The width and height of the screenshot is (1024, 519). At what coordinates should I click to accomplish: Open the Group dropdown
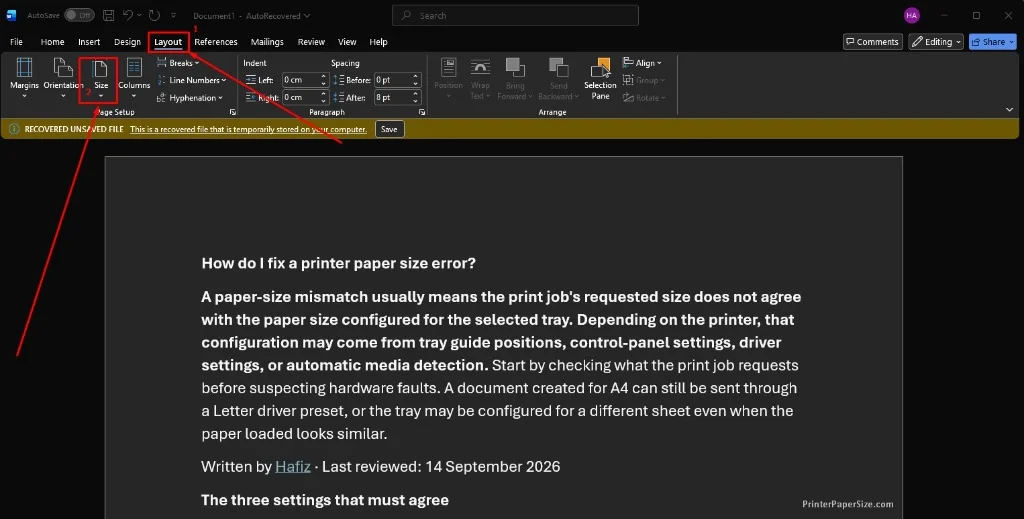[x=644, y=80]
